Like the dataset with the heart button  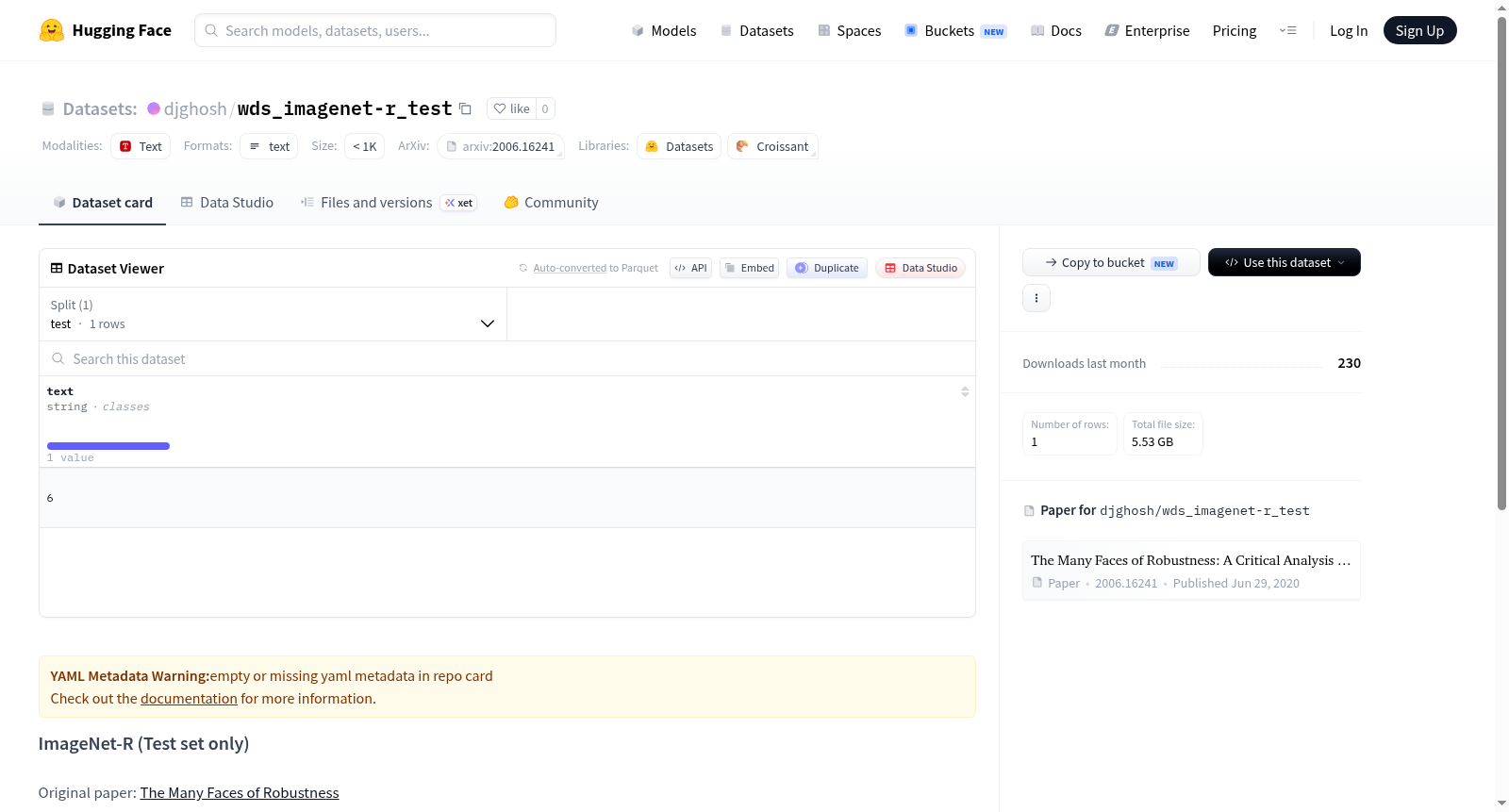coord(511,108)
